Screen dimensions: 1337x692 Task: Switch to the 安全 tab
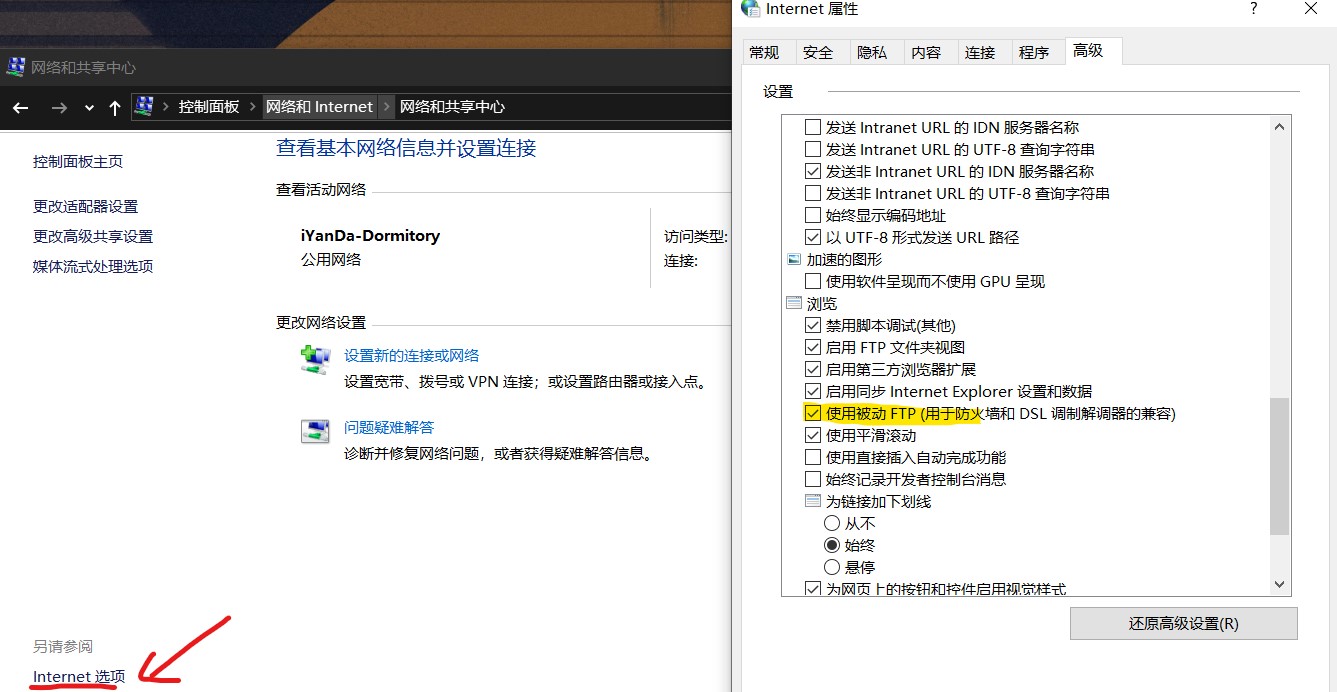(817, 52)
